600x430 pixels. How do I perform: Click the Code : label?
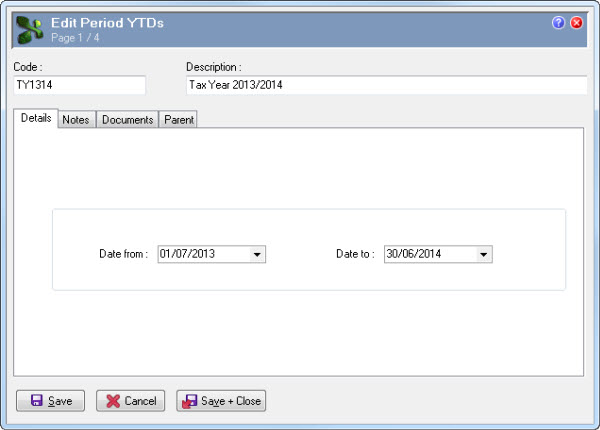point(28,67)
